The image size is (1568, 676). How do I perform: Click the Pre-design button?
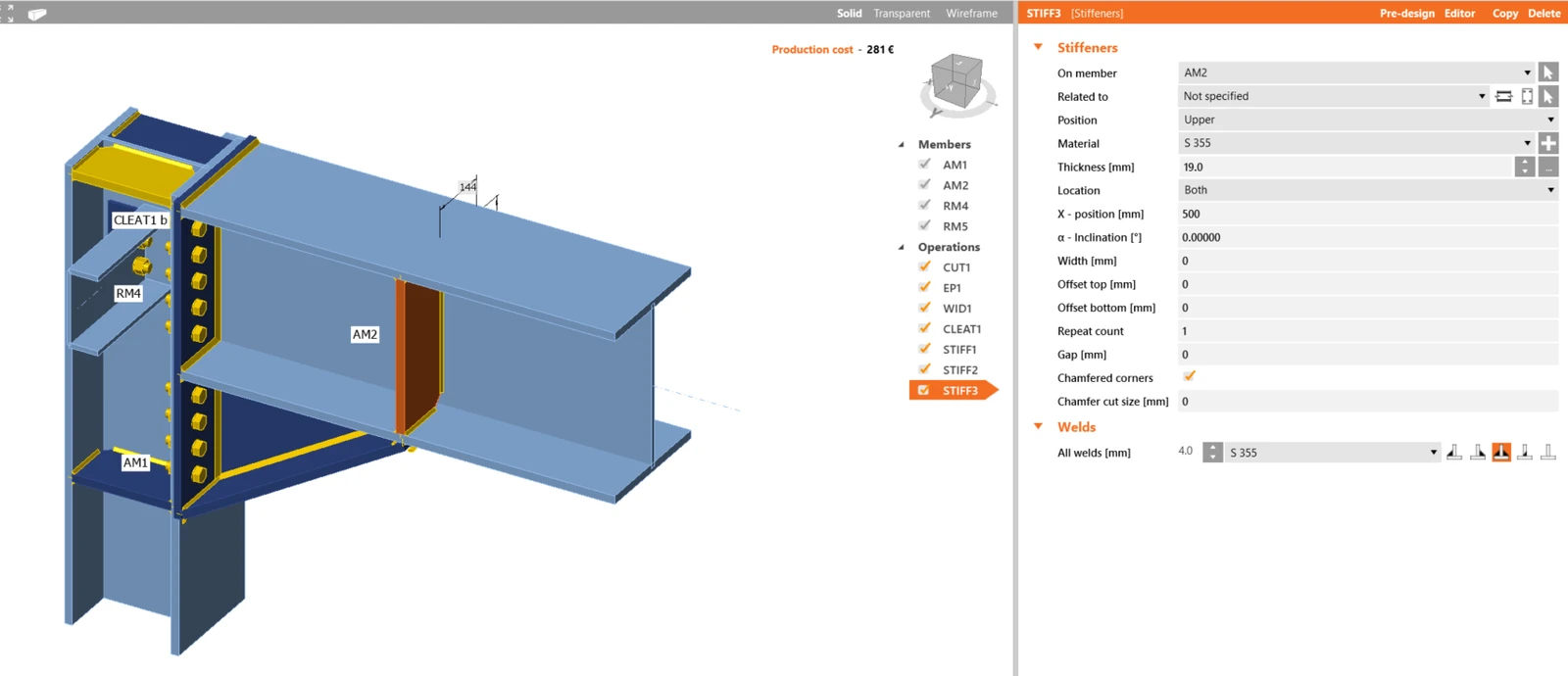click(1406, 13)
